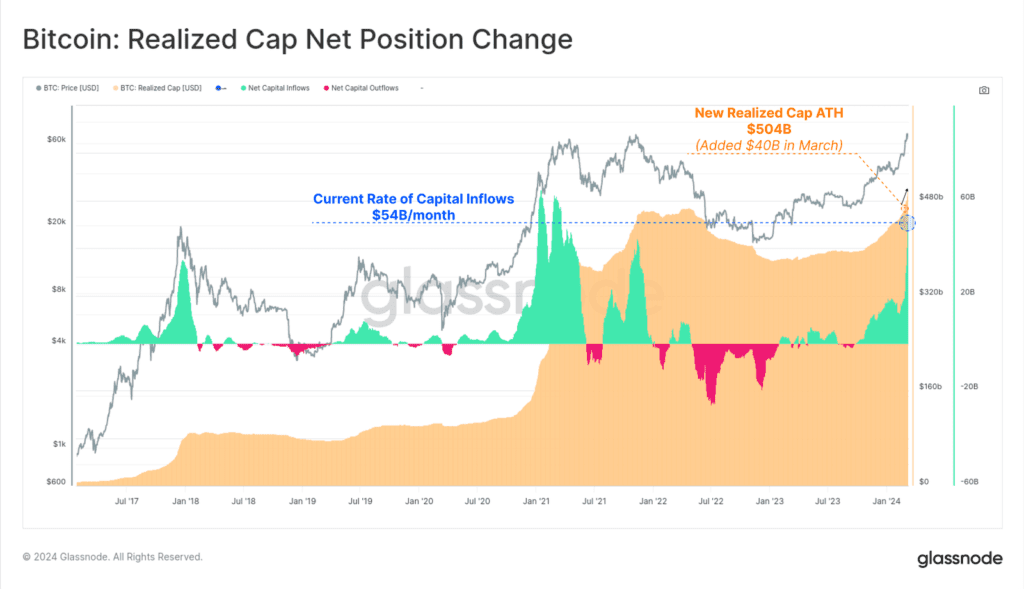
Task: Click the $60k price axis label
Action: click(x=56, y=139)
